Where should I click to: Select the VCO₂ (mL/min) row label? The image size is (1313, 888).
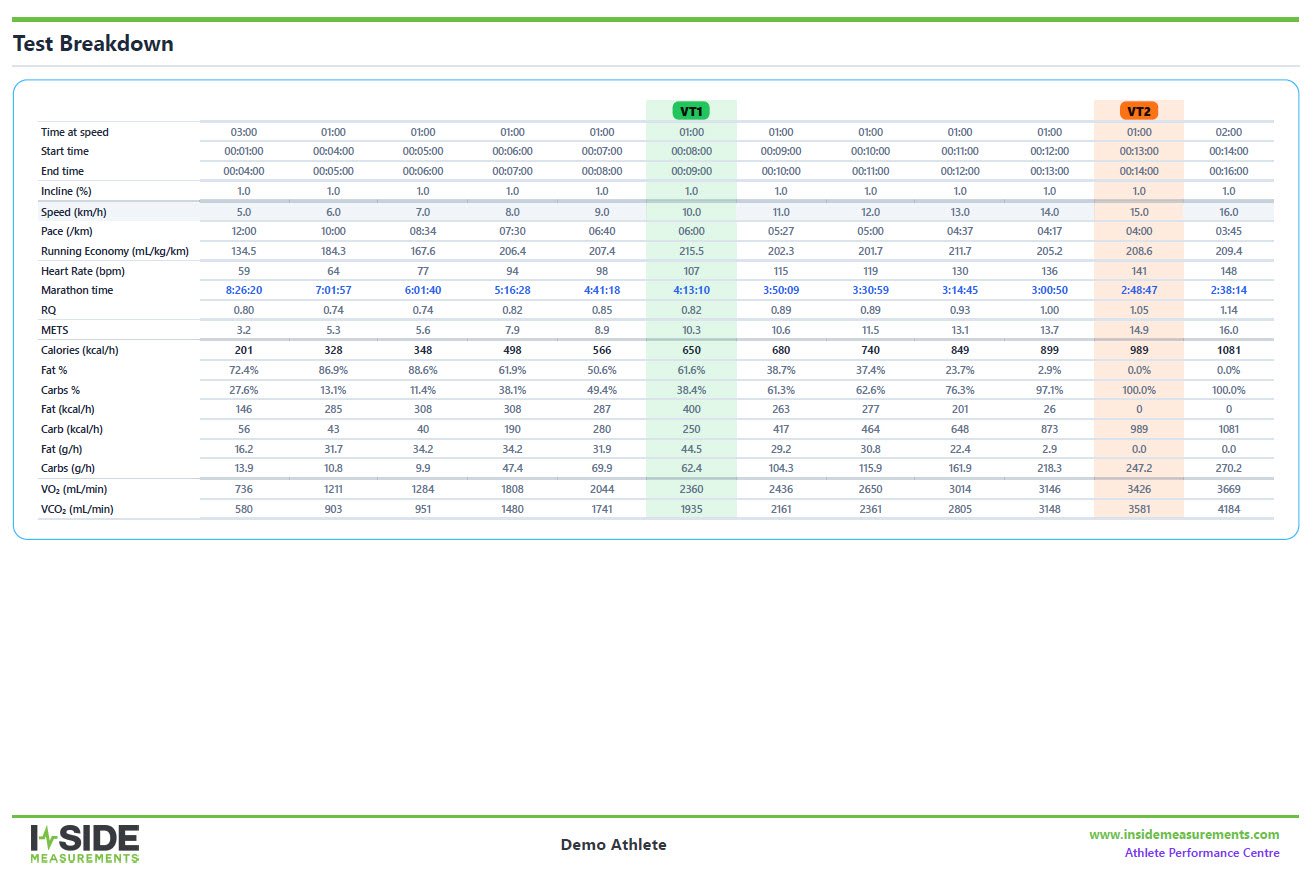coord(77,509)
